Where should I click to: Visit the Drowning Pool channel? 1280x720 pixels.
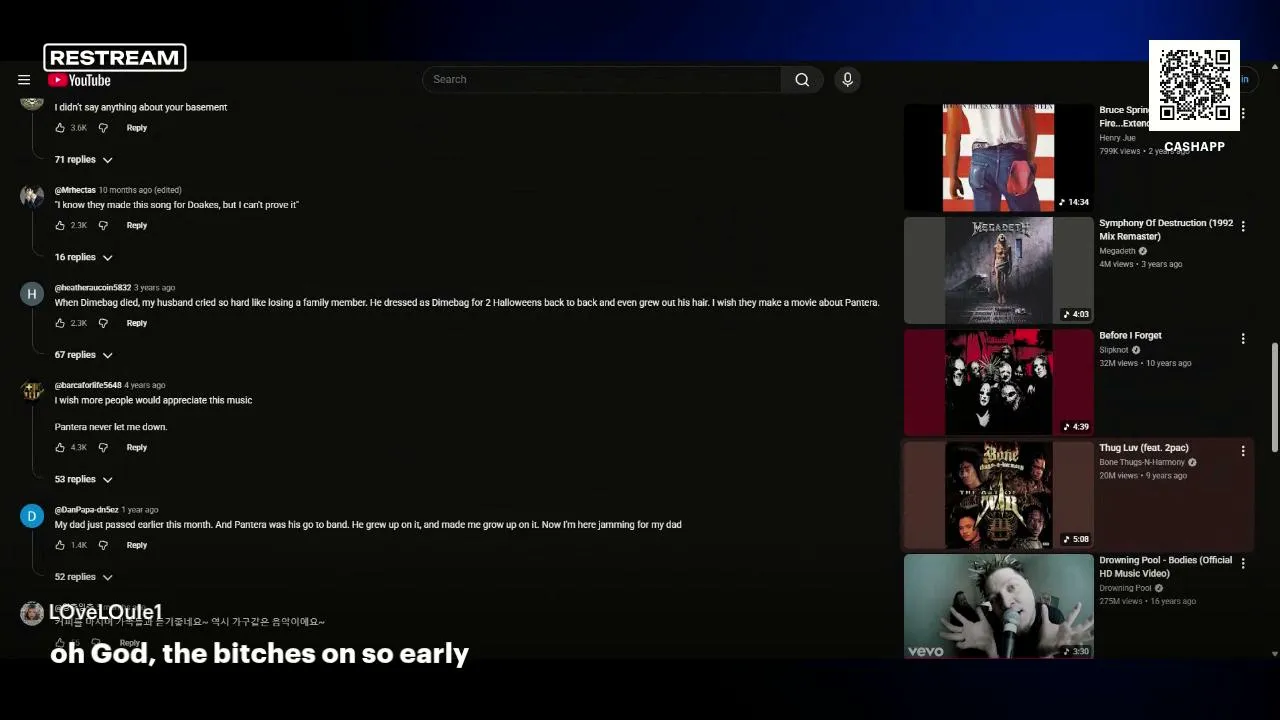click(x=1125, y=588)
